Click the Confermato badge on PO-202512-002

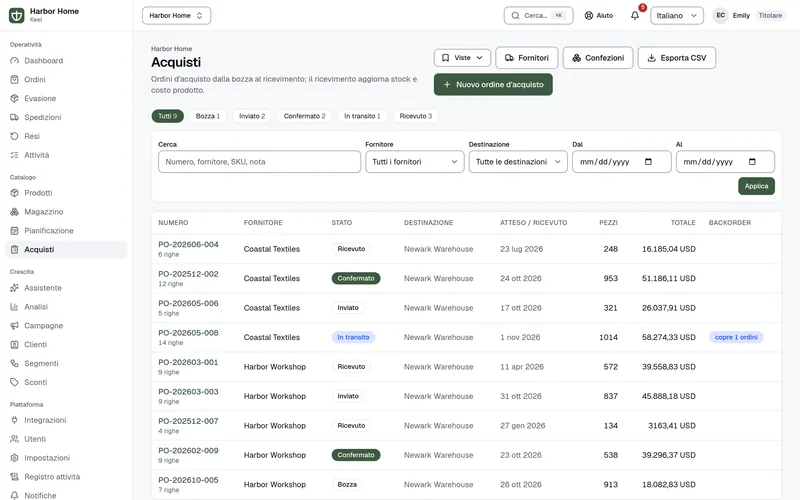coord(356,279)
